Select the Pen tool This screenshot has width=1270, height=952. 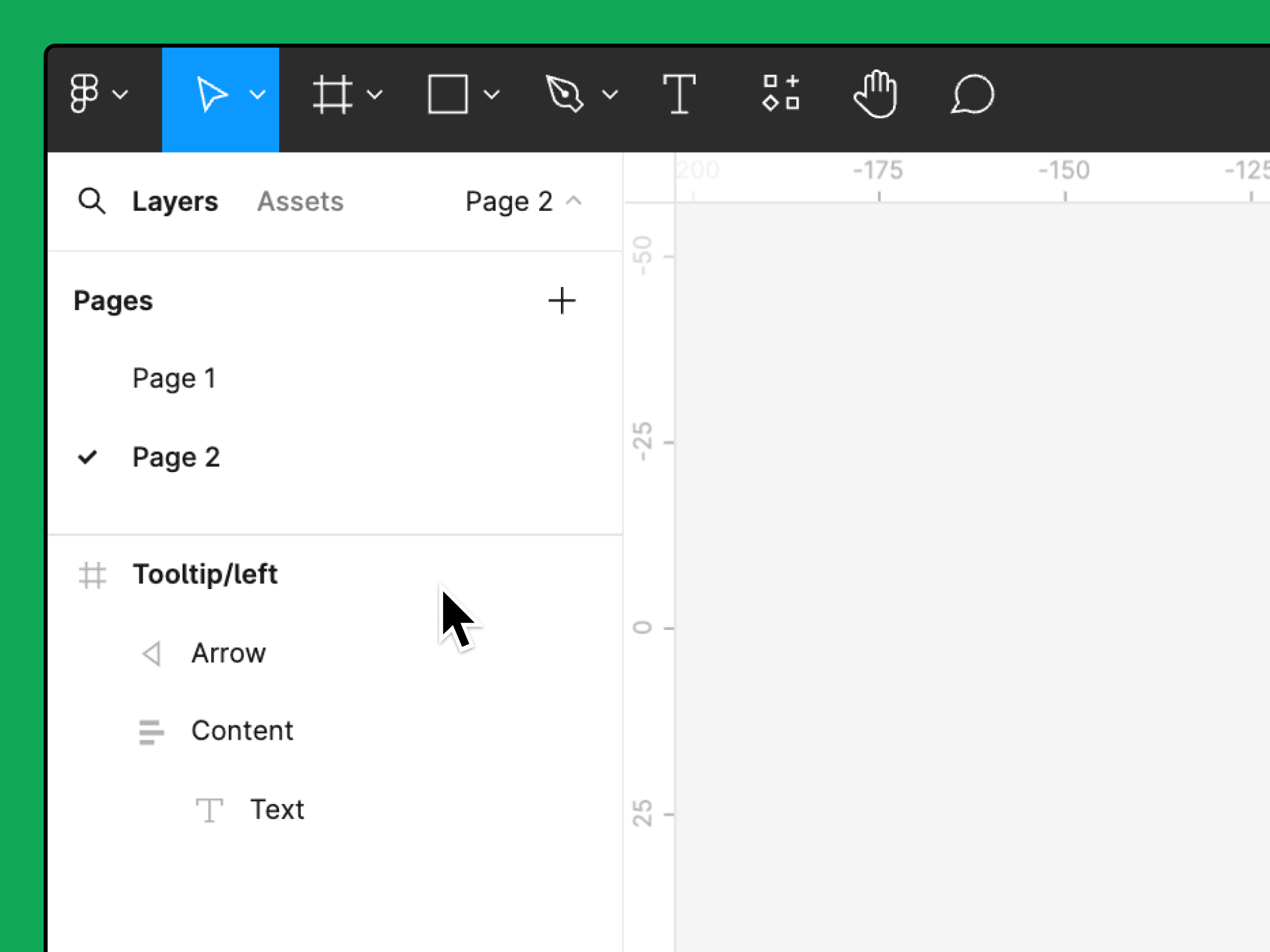[564, 95]
